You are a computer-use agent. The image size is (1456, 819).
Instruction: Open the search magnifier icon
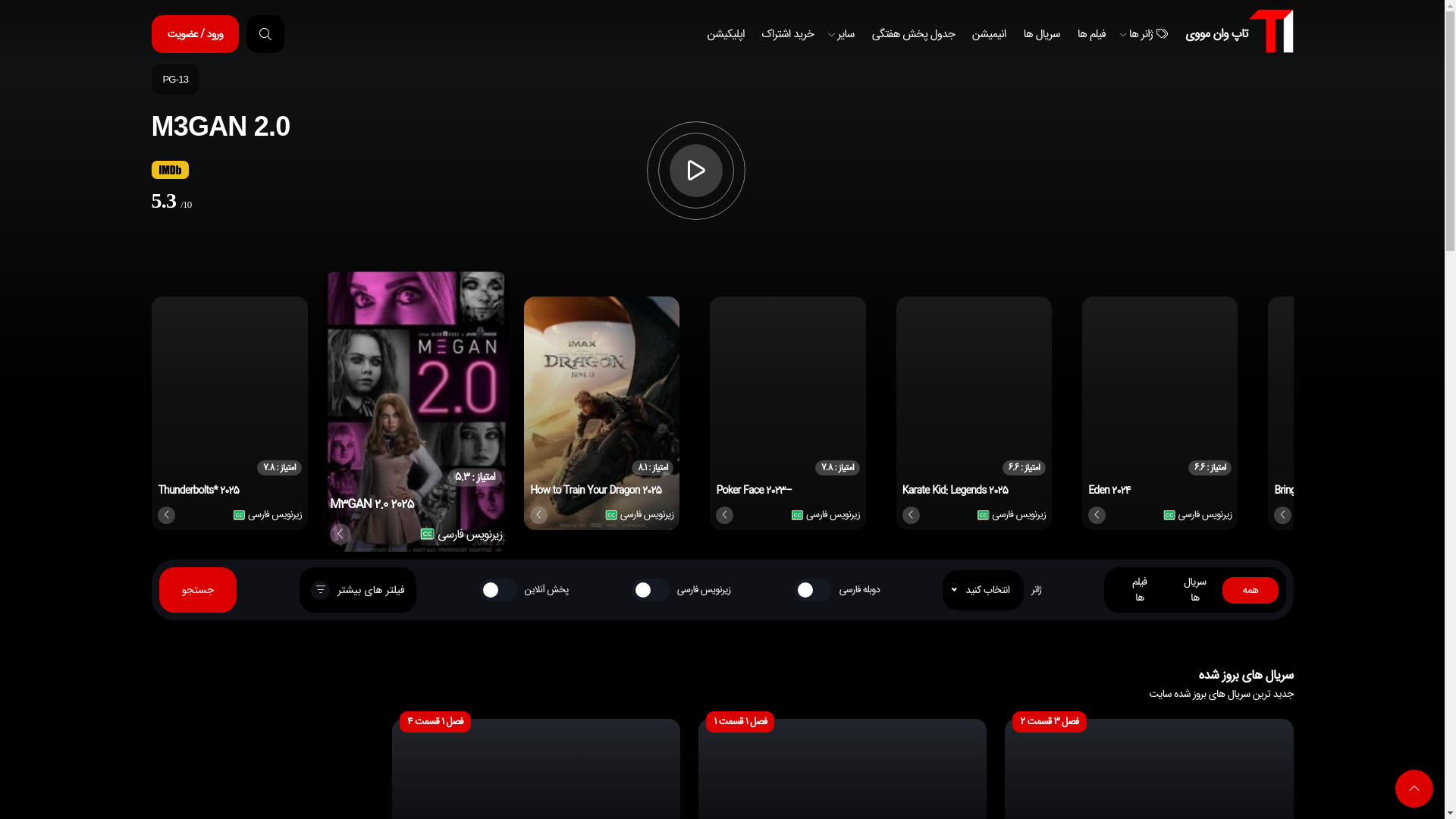[x=265, y=34]
